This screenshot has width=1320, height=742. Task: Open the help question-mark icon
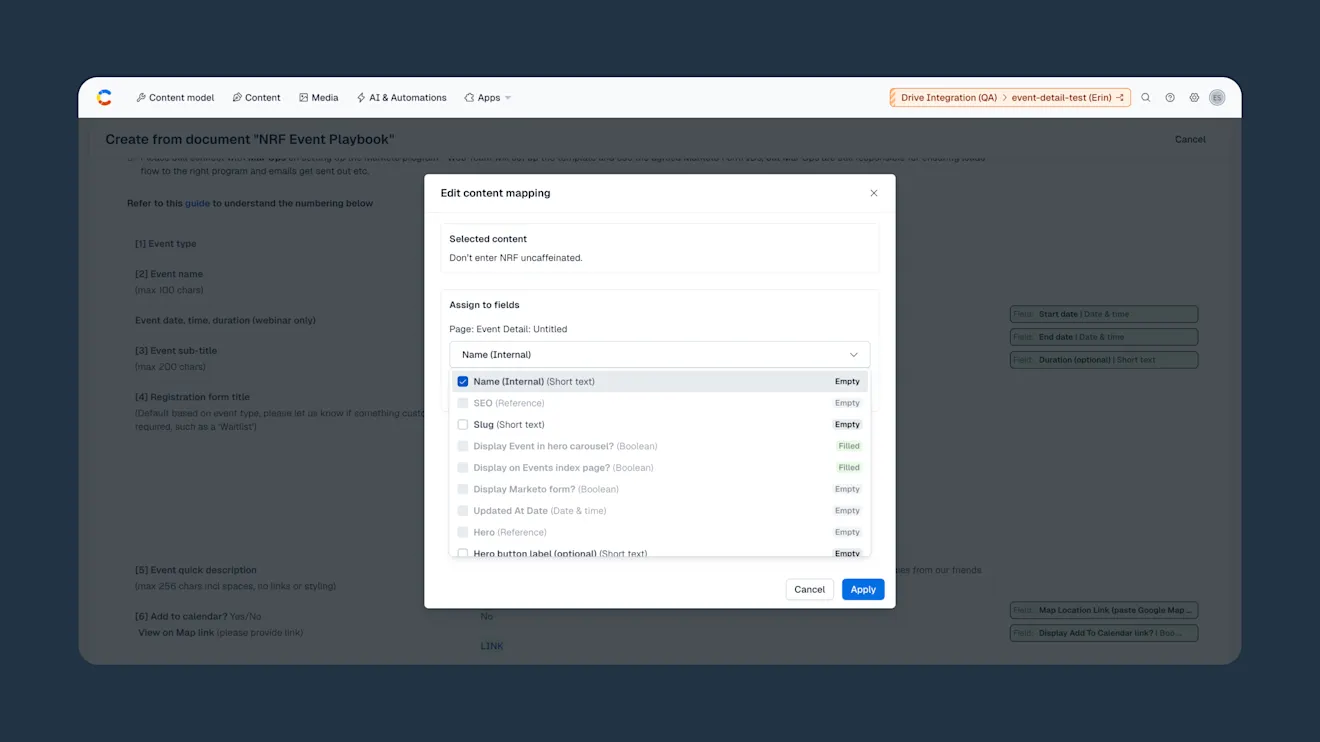click(x=1170, y=98)
